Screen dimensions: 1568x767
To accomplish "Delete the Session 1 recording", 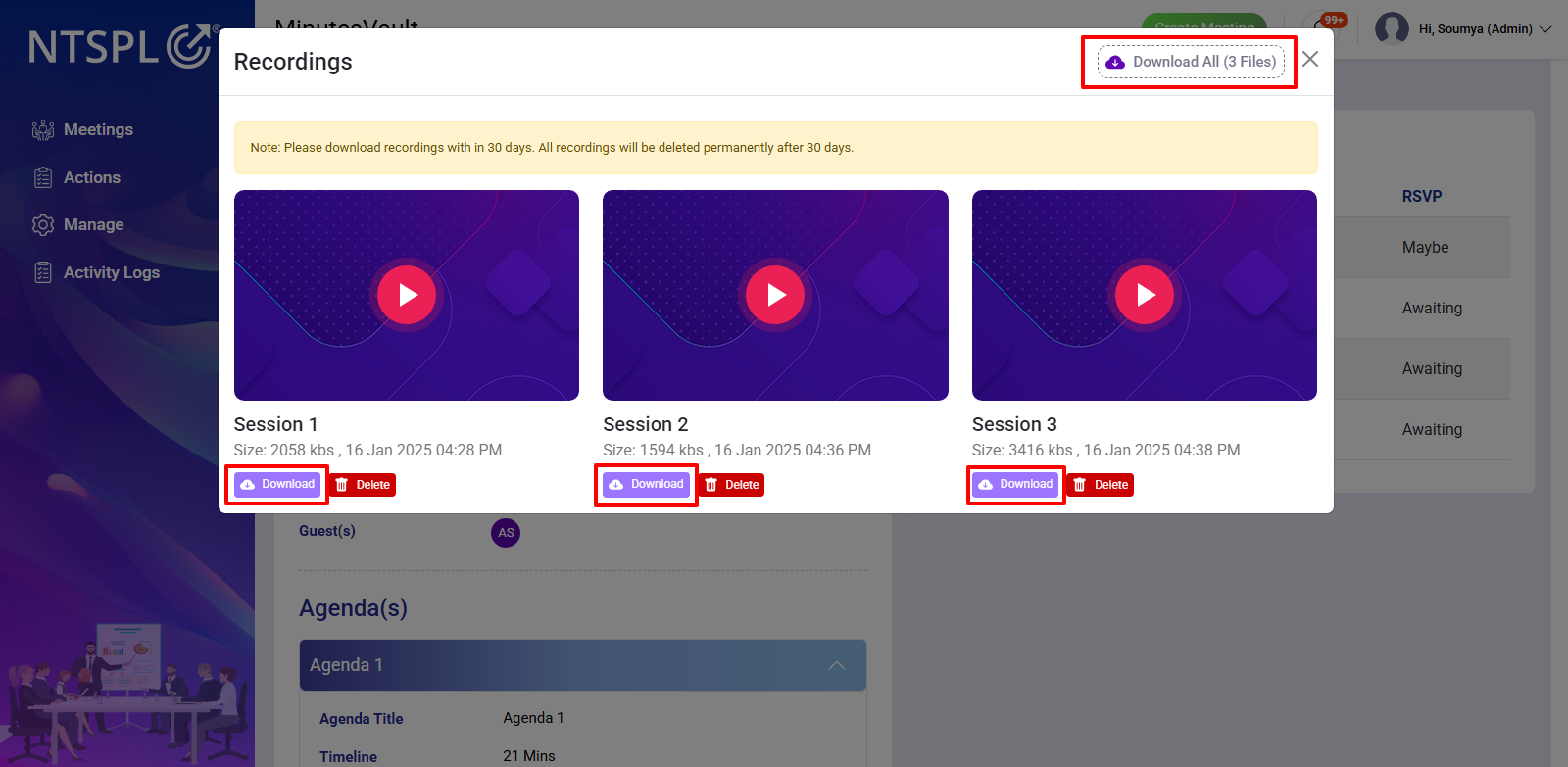I will (x=363, y=485).
